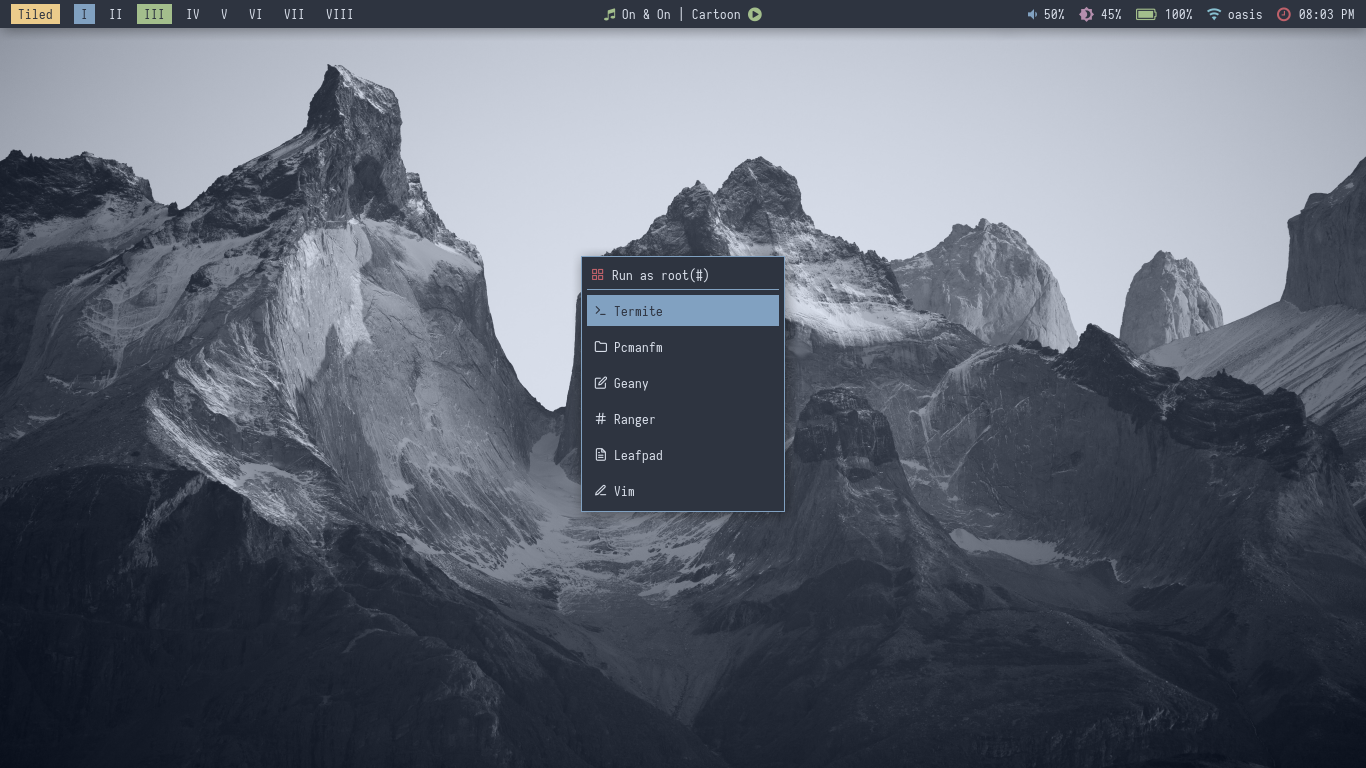This screenshot has width=1366, height=768.
Task: Switch to workspace VII
Action: point(294,14)
